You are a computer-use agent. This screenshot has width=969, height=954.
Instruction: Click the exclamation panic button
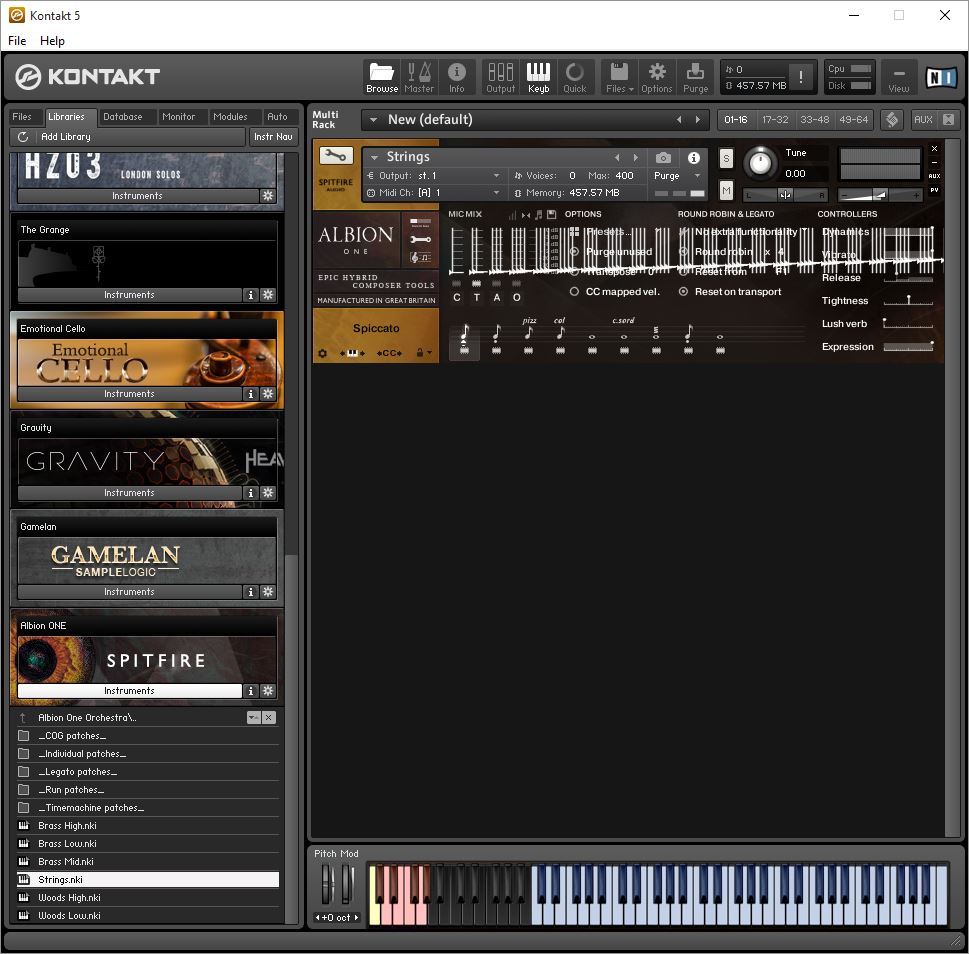pyautogui.click(x=801, y=77)
